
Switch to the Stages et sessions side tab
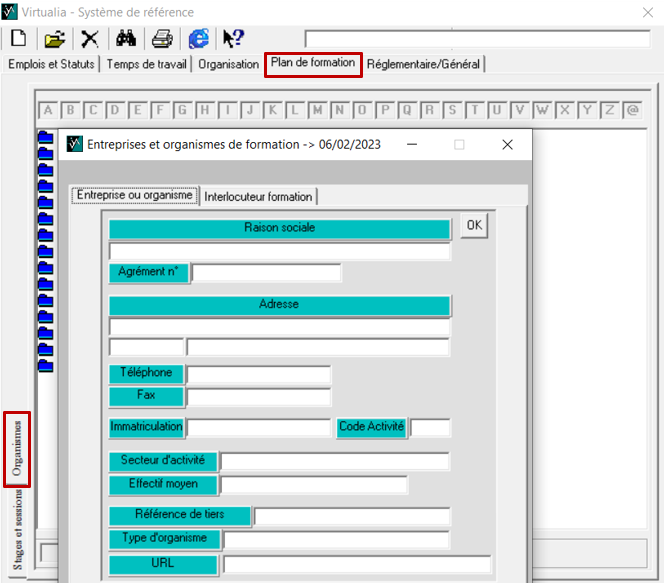(x=17, y=528)
